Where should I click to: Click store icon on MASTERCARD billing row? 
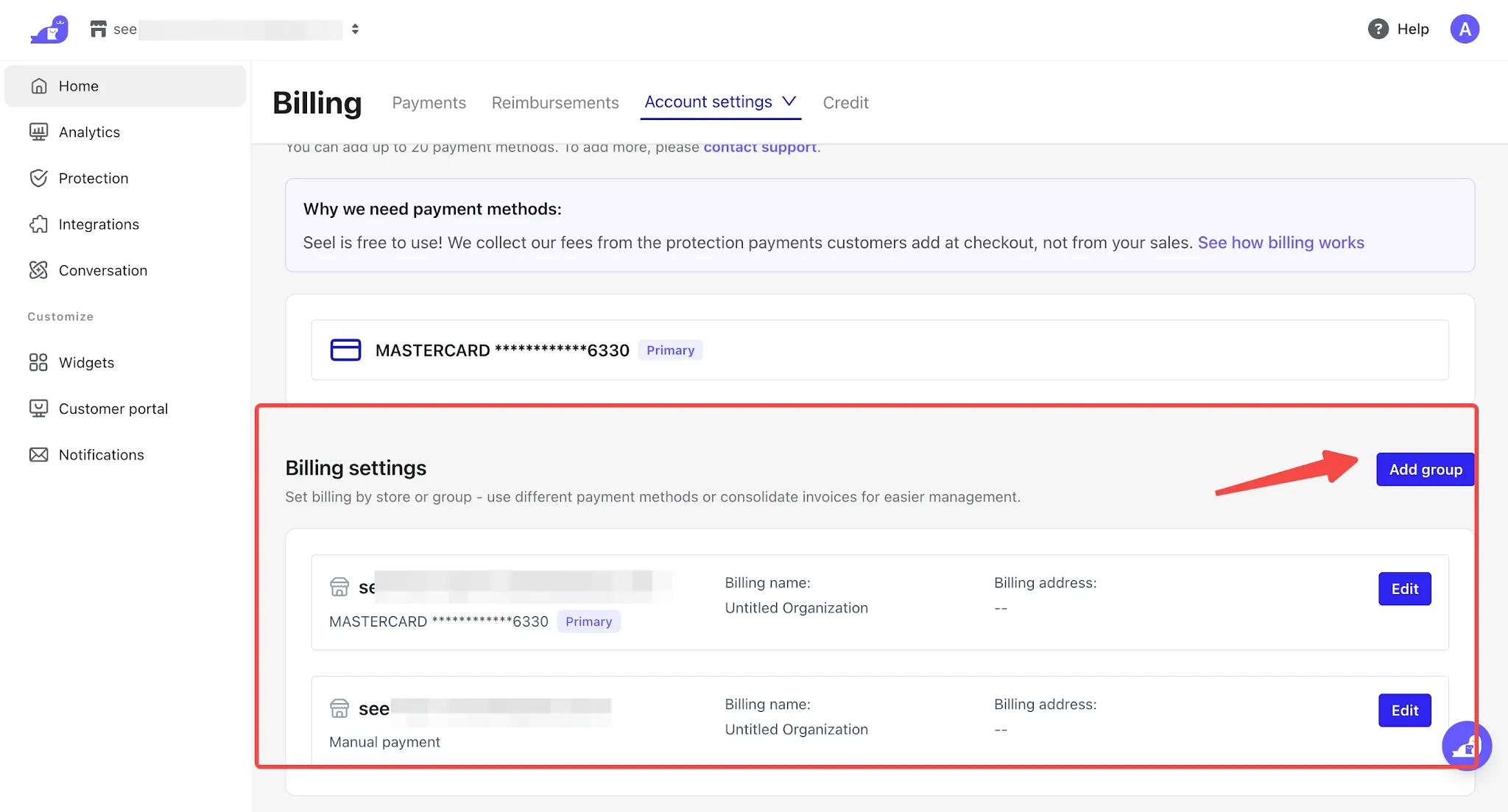click(339, 587)
